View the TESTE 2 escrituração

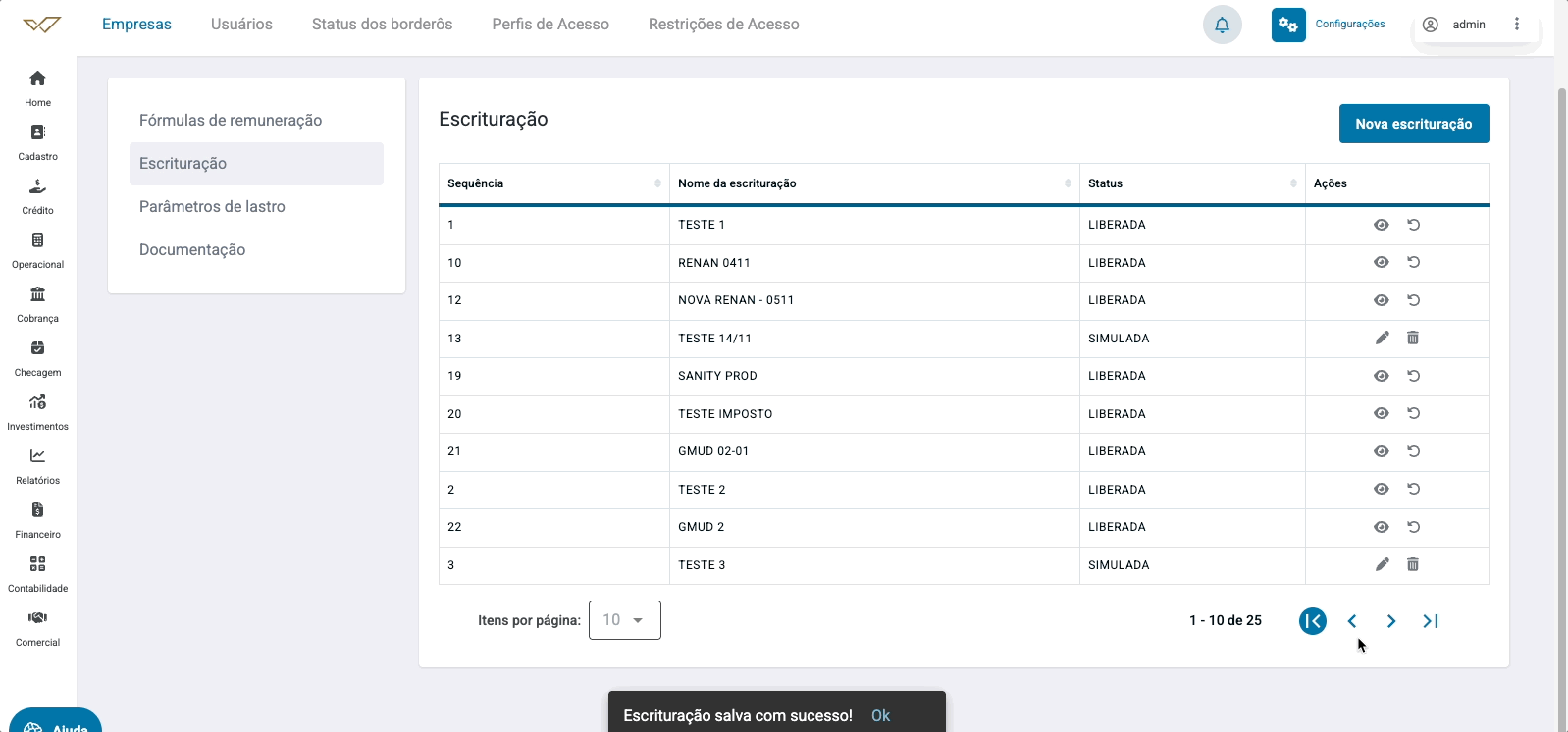pos(1382,489)
